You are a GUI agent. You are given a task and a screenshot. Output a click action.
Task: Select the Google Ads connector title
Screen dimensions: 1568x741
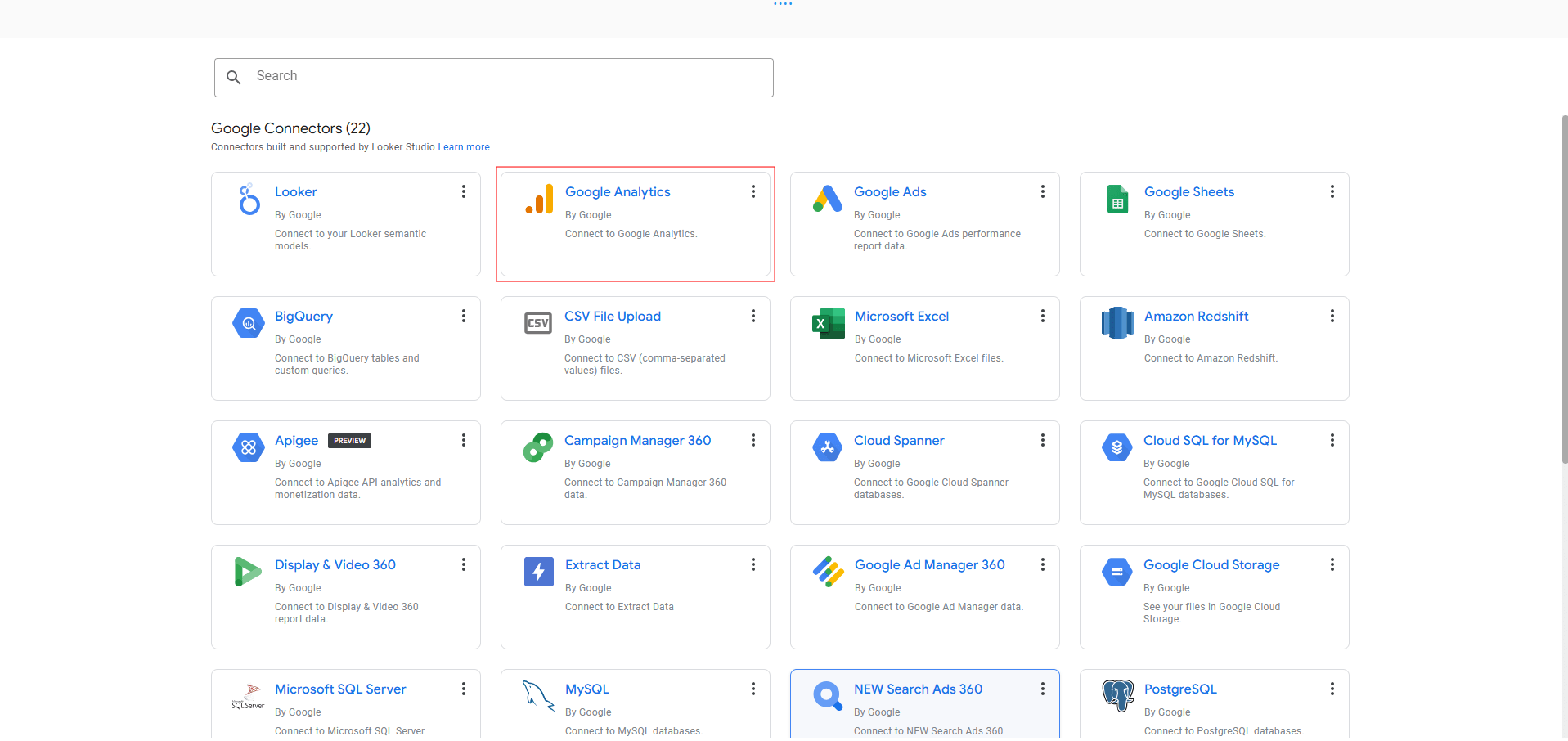pos(890,191)
